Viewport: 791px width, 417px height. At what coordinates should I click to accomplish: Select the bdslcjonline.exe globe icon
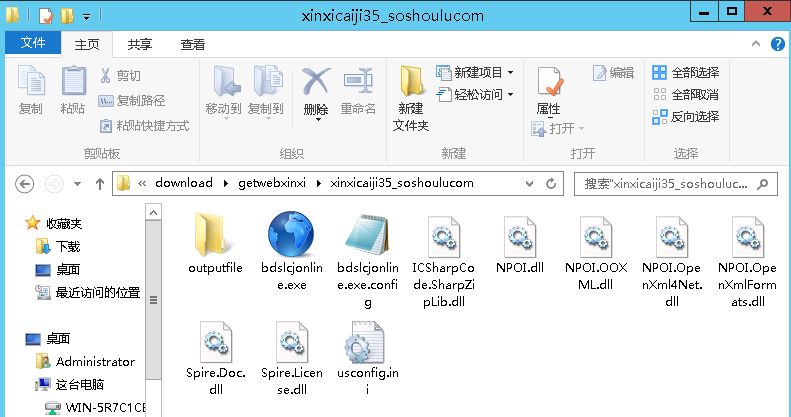pos(291,234)
